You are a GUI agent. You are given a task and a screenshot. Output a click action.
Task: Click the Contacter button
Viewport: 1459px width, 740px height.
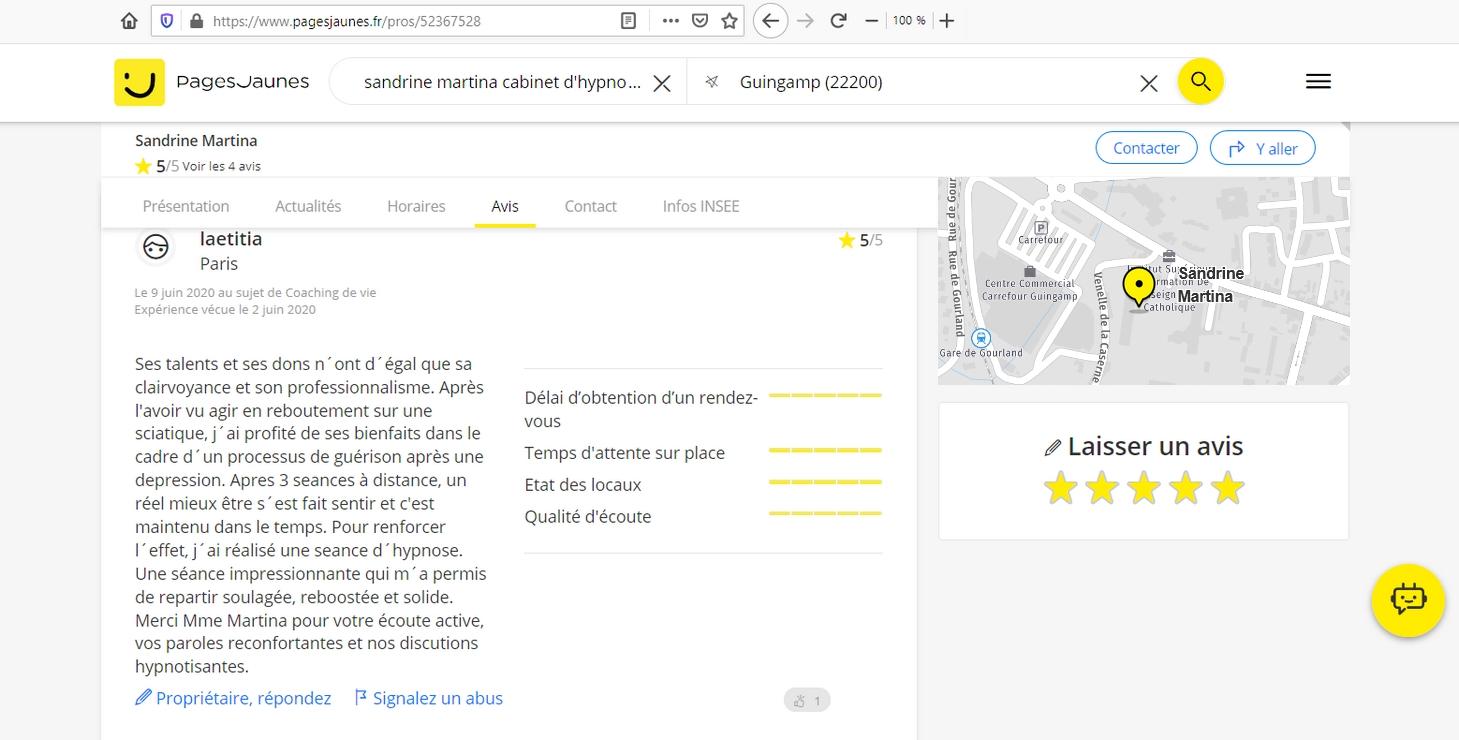point(1146,148)
